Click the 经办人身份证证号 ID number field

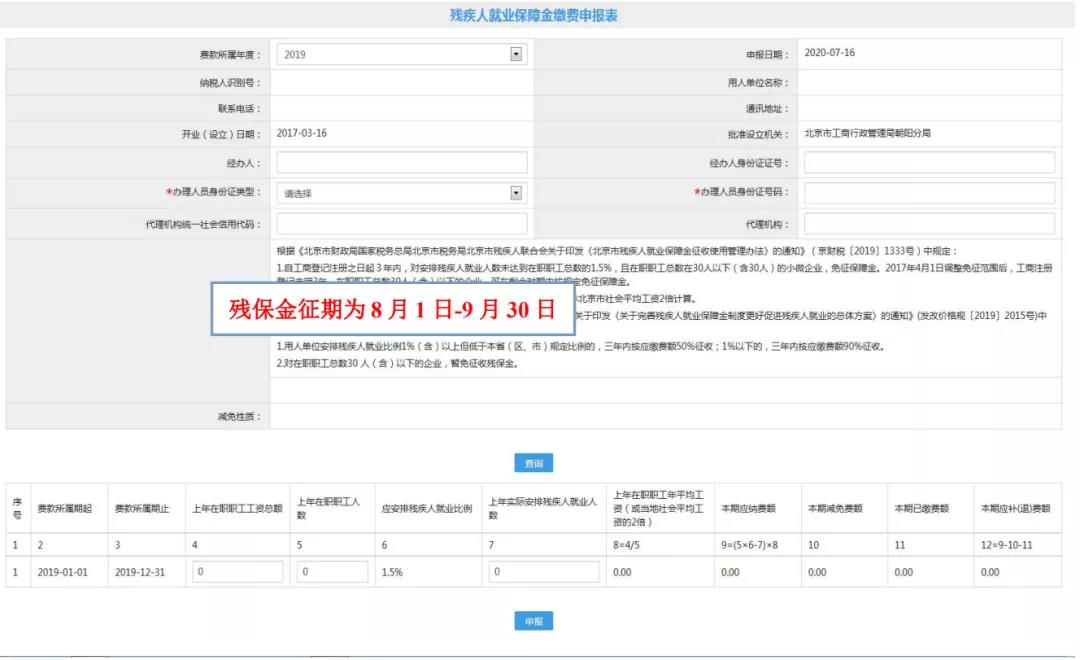click(x=930, y=161)
